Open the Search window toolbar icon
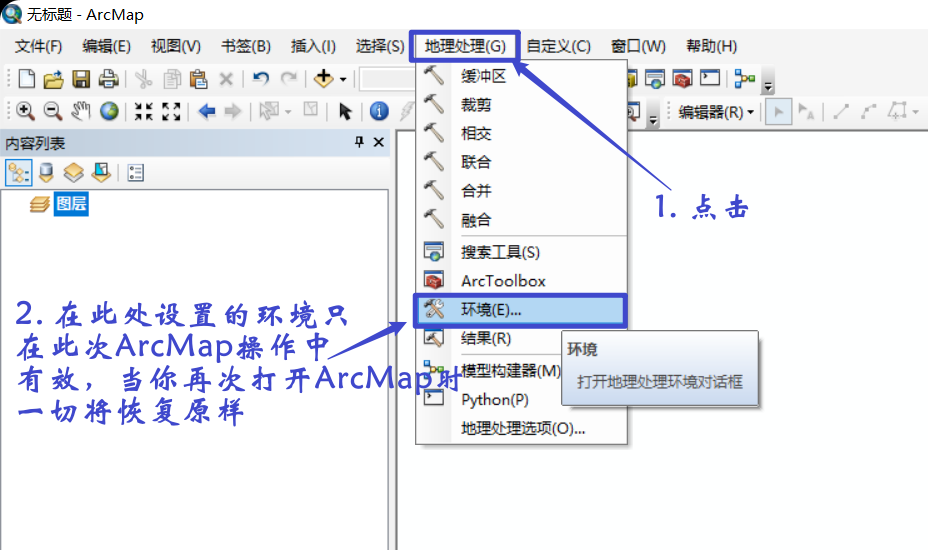Viewport: 928px width, 550px height. [x=655, y=79]
